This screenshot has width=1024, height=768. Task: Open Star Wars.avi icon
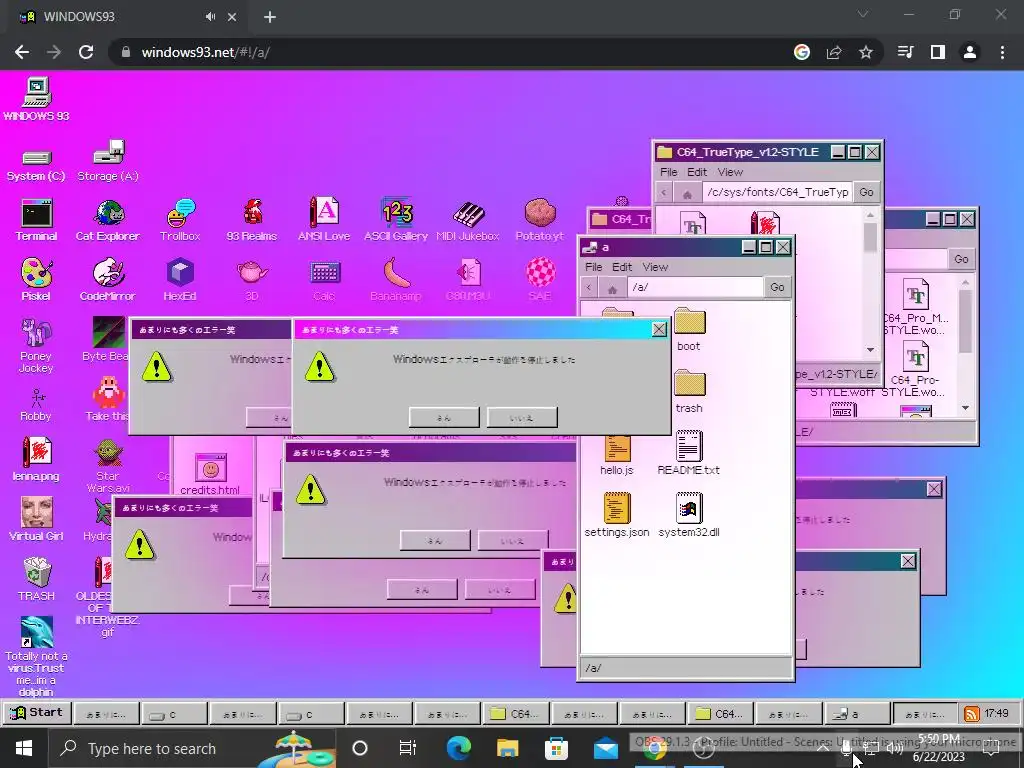[x=108, y=465]
